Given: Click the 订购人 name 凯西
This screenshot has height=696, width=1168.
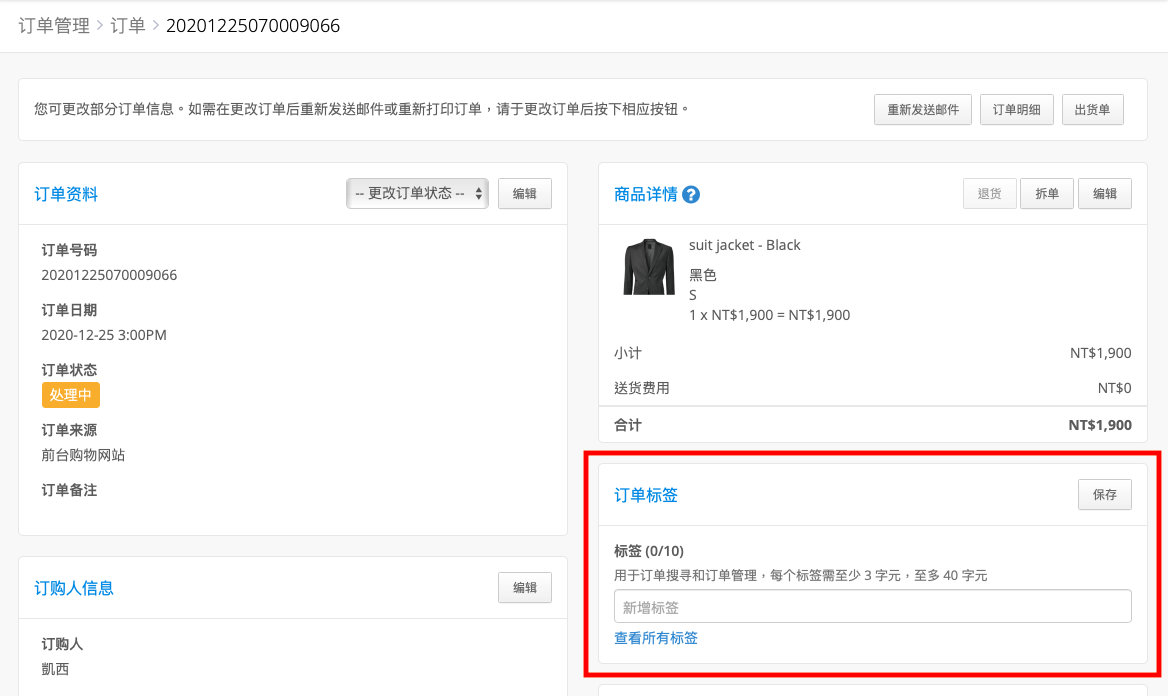Looking at the screenshot, I should pos(55,669).
